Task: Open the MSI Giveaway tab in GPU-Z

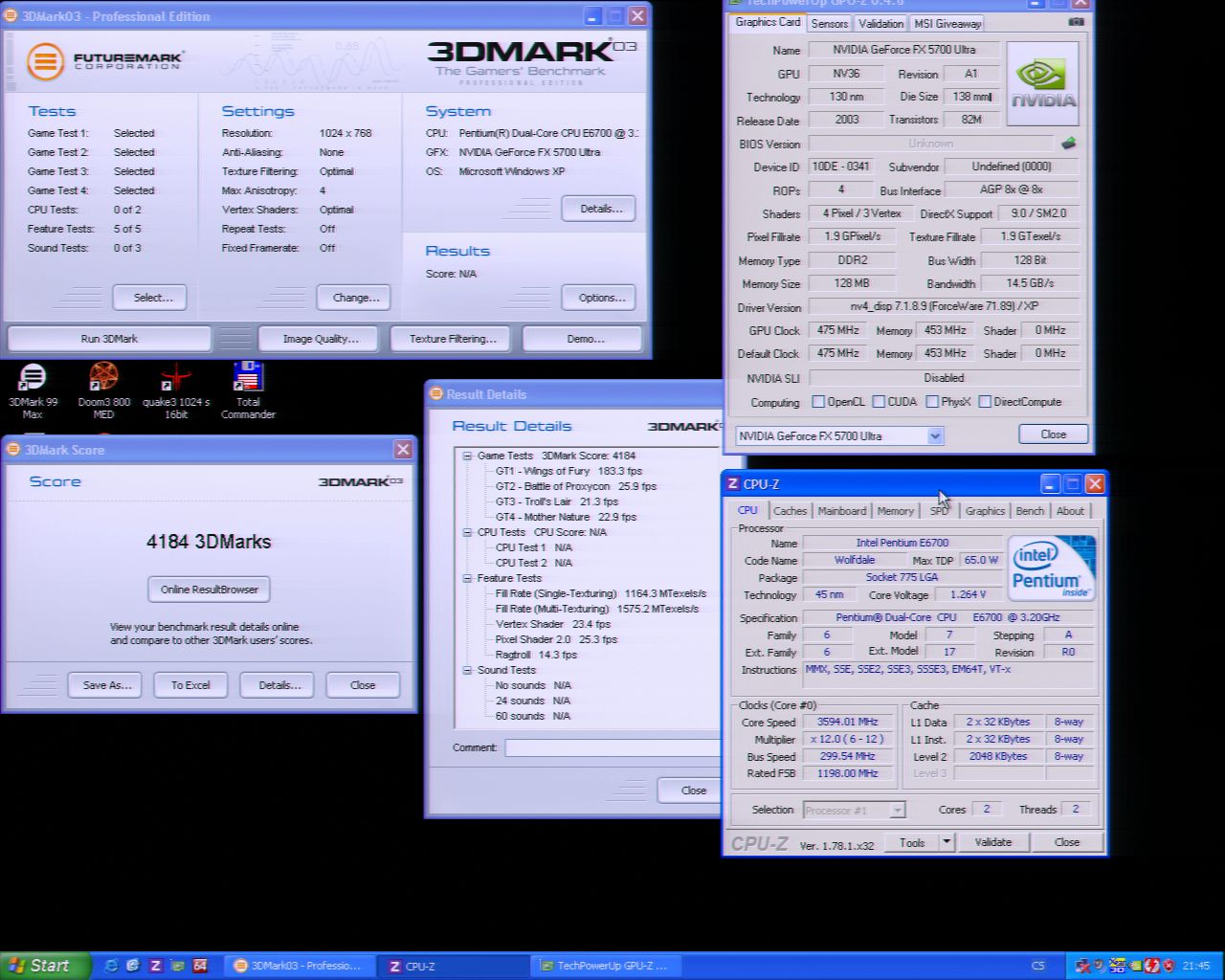Action: pyautogui.click(x=947, y=24)
